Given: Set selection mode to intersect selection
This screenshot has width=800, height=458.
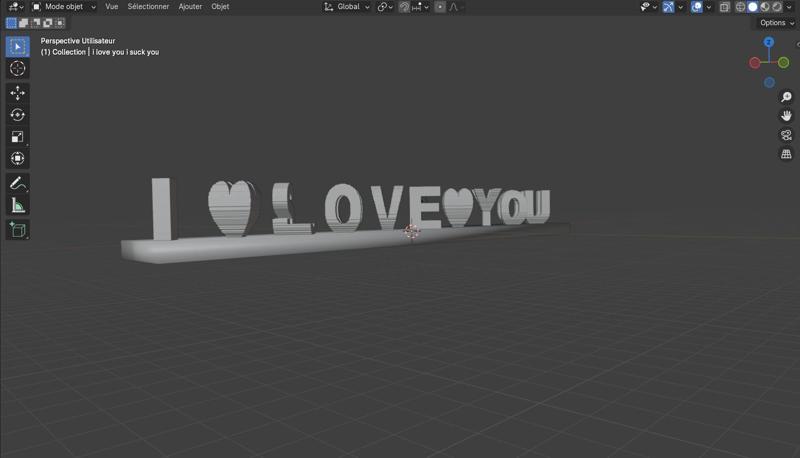Looking at the screenshot, I should point(60,23).
